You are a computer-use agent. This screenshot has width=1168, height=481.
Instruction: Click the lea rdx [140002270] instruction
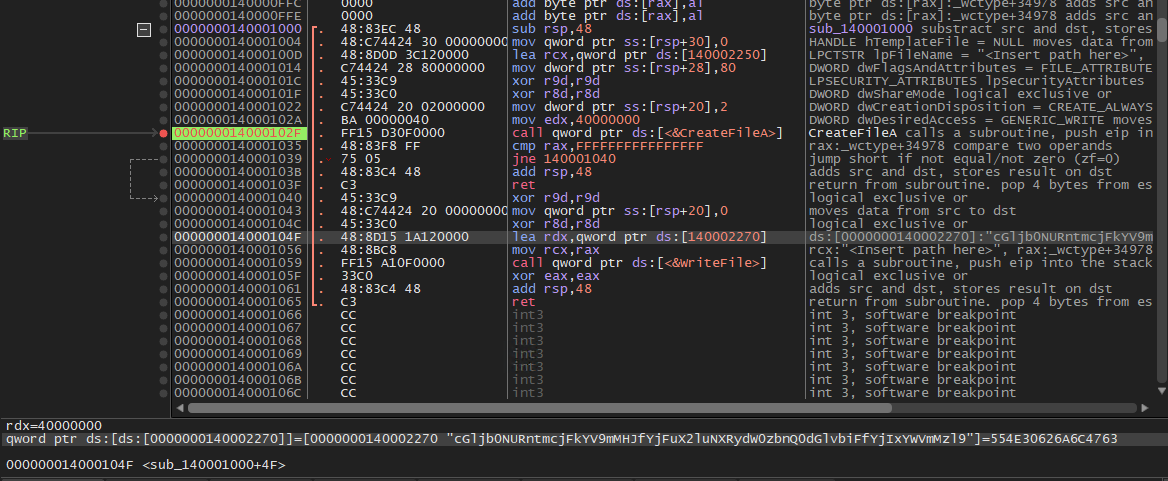pos(640,237)
